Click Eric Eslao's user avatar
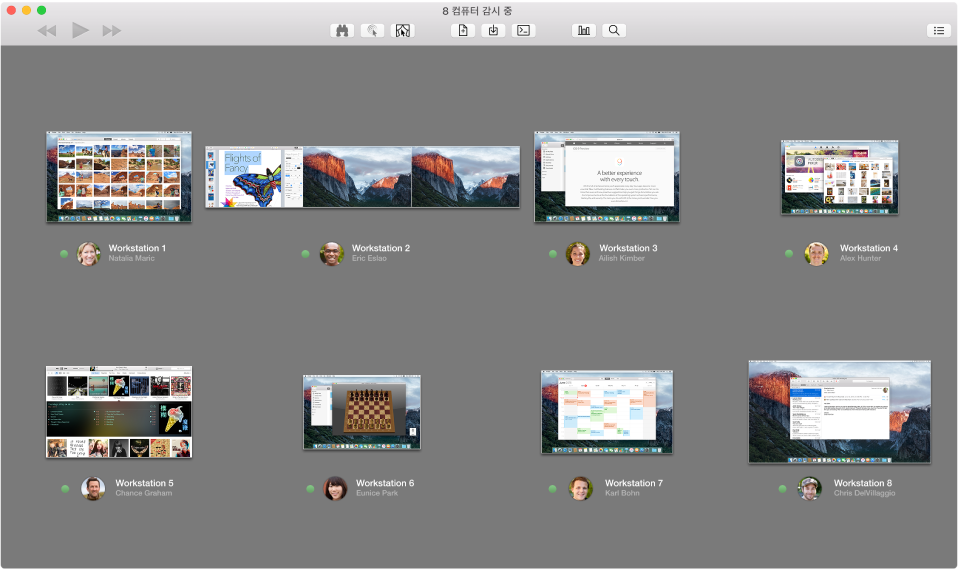Screen dimensions: 958x572 pos(331,253)
